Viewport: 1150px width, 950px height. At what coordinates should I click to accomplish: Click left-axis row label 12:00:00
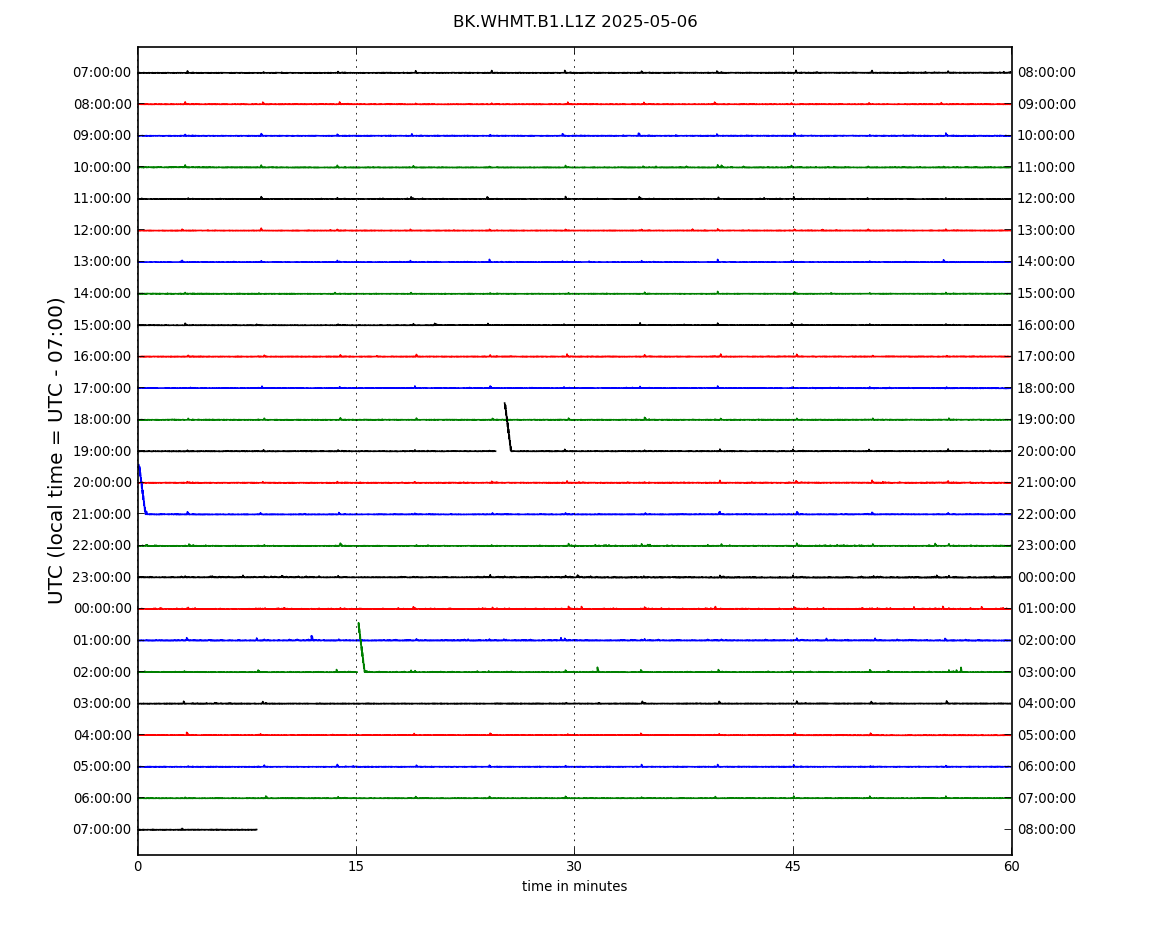point(103,230)
